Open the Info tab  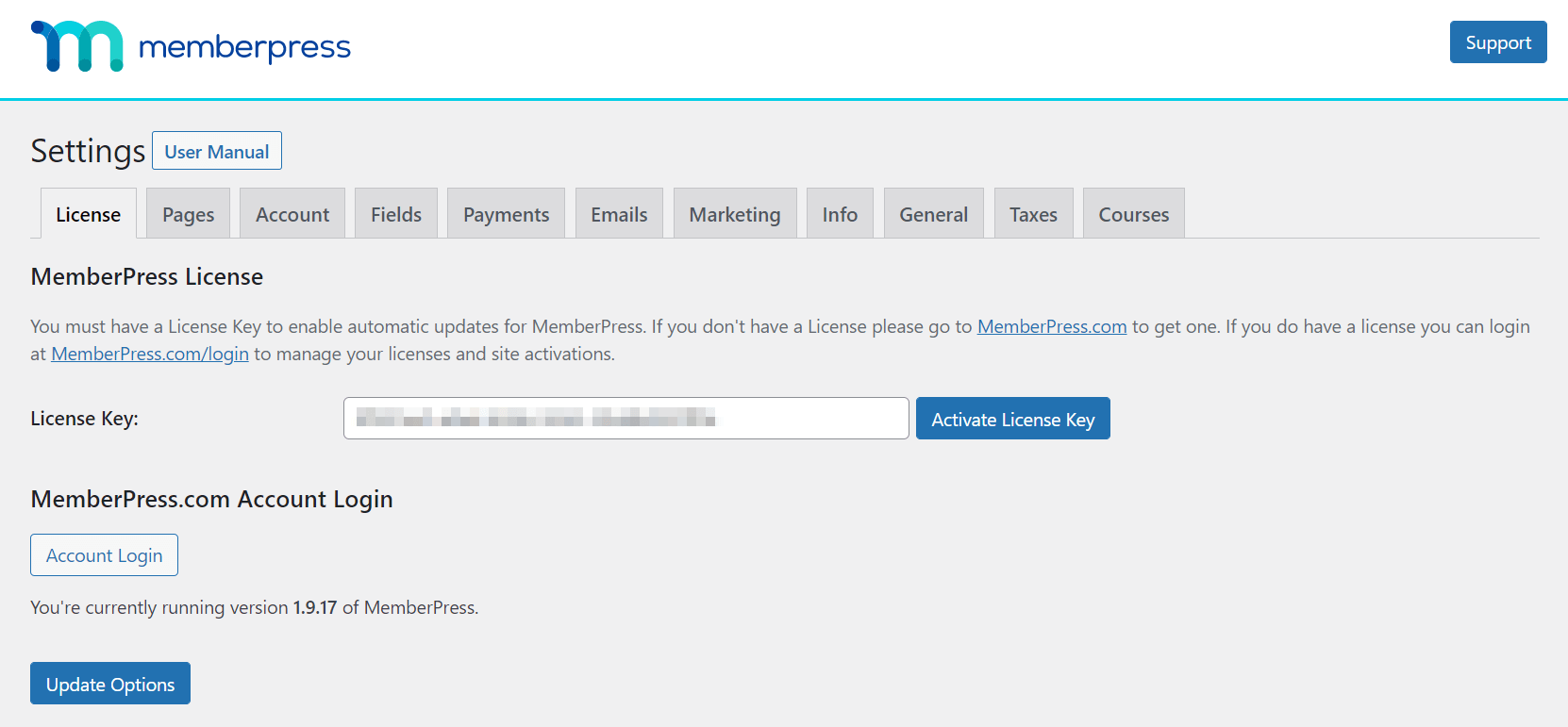pyautogui.click(x=840, y=214)
